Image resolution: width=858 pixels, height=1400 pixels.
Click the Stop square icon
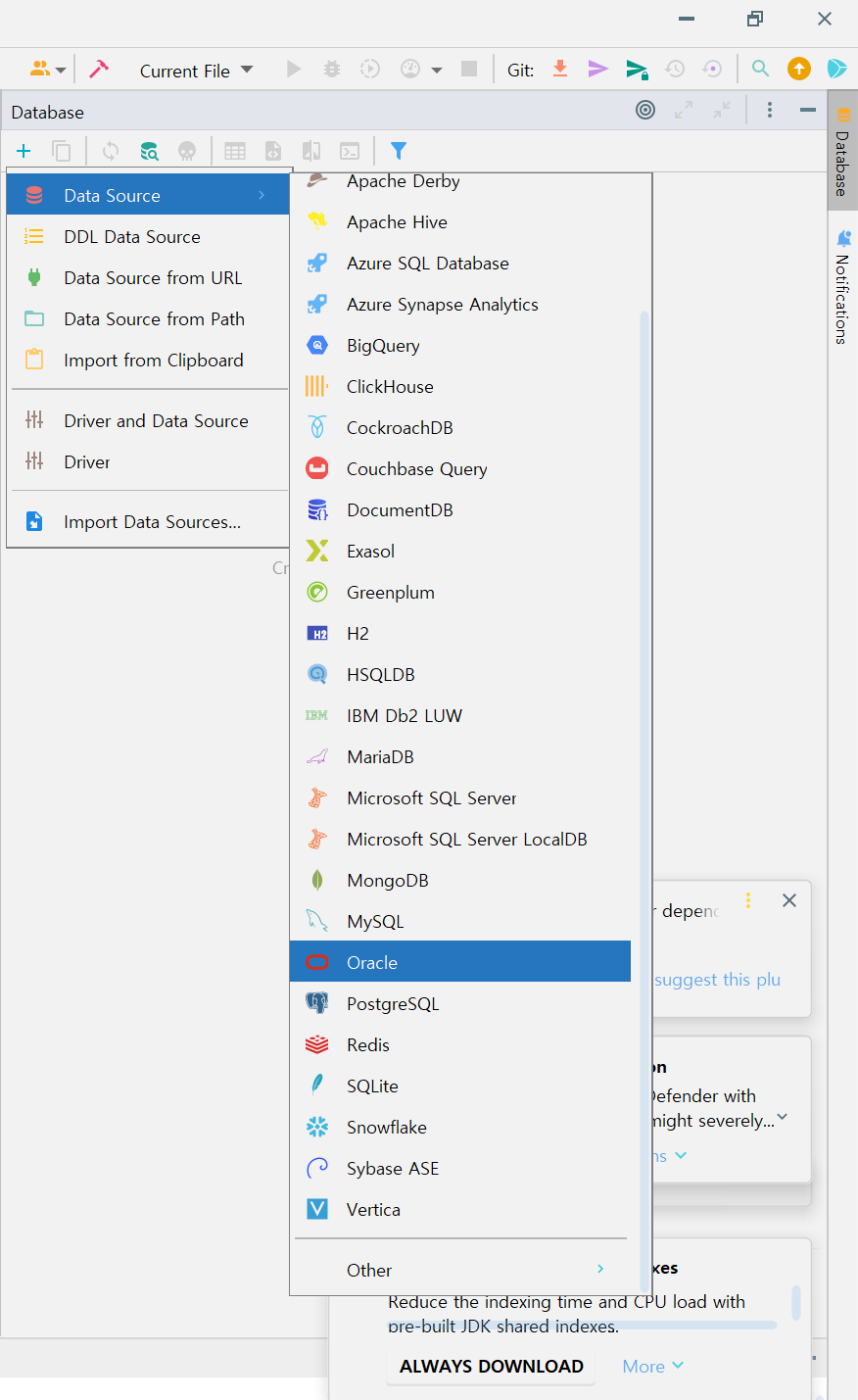(x=469, y=69)
